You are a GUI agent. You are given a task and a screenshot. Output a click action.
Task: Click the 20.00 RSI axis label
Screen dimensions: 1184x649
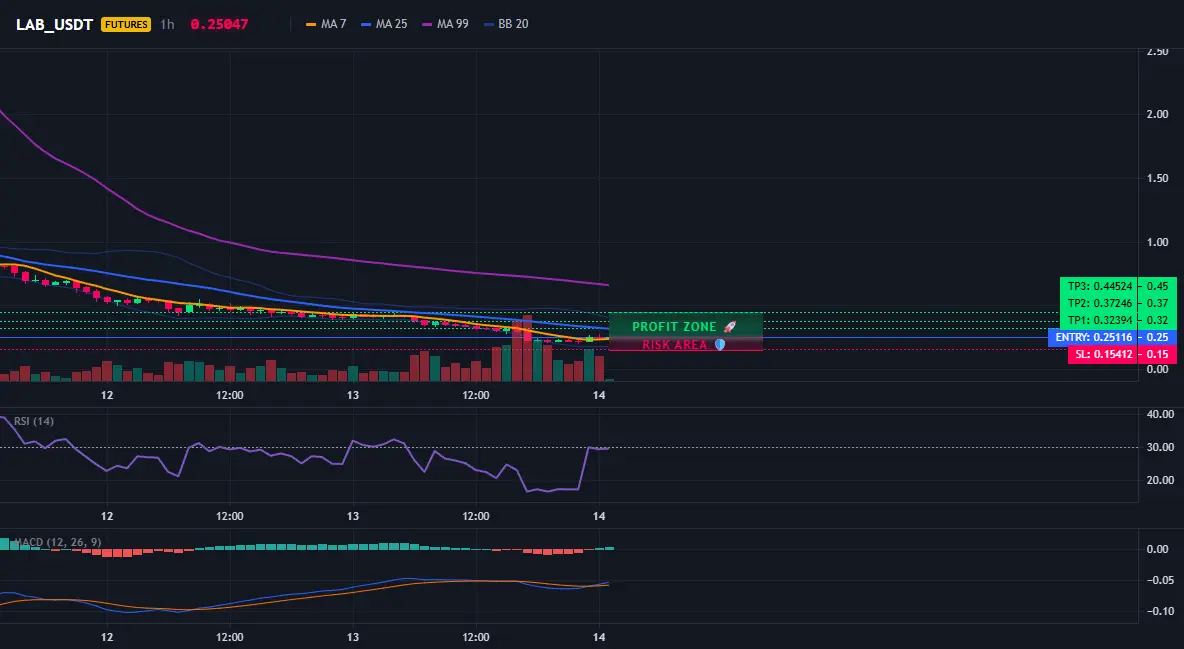pos(1160,480)
